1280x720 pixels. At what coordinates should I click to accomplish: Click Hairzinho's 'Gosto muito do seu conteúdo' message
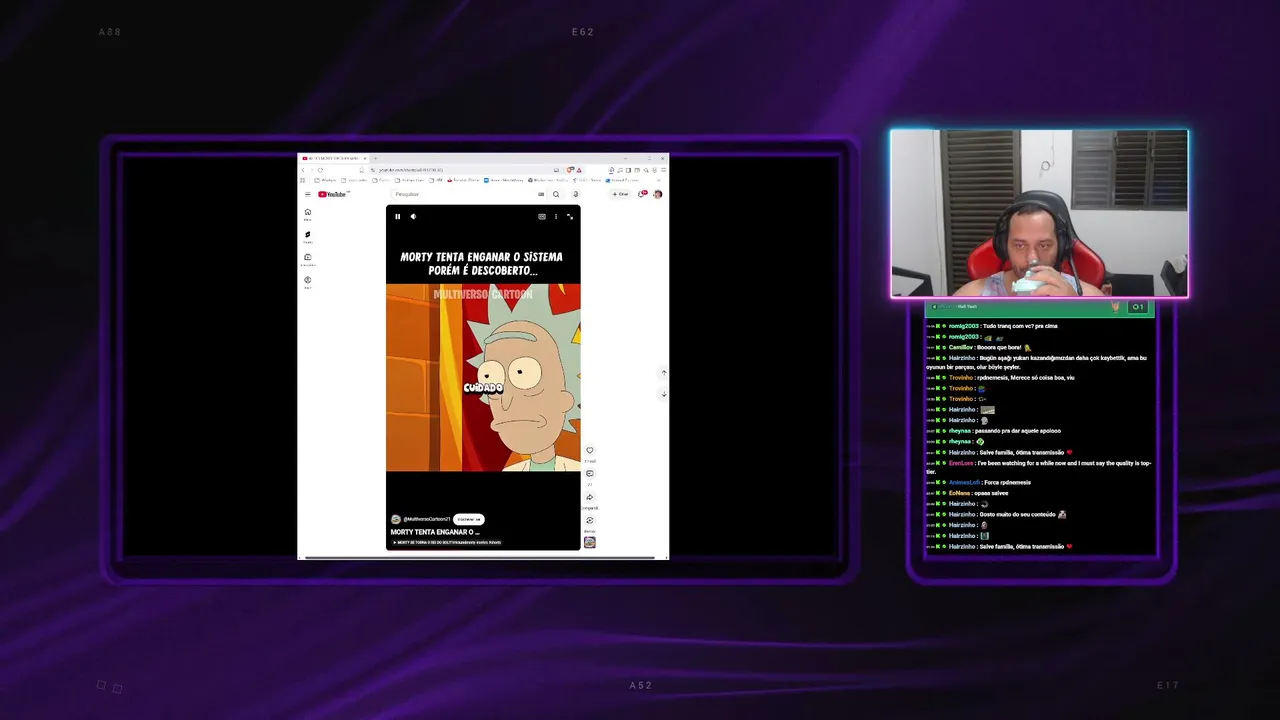coord(1017,515)
